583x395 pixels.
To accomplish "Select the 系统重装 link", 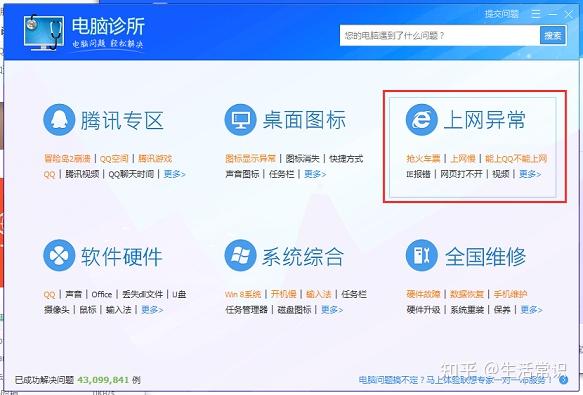I will coord(467,309).
